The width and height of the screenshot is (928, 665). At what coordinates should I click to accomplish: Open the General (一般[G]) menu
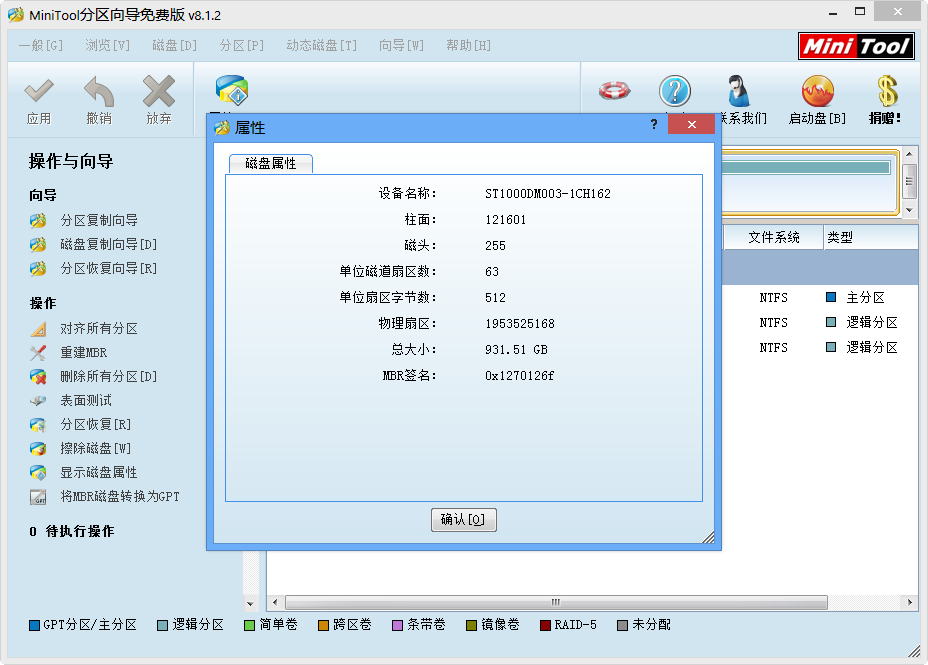coord(40,46)
